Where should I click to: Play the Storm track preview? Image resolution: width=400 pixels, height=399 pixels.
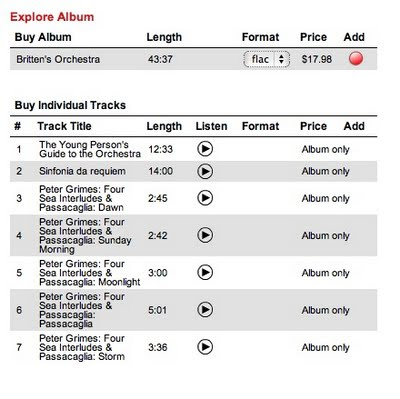205,347
